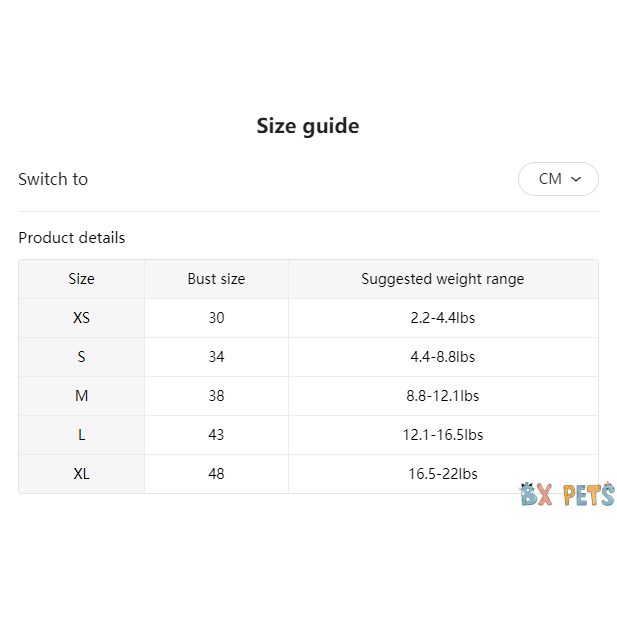The image size is (617, 617).
Task: Click the 12.1-16.5lbs weight cell
Action: tap(443, 435)
